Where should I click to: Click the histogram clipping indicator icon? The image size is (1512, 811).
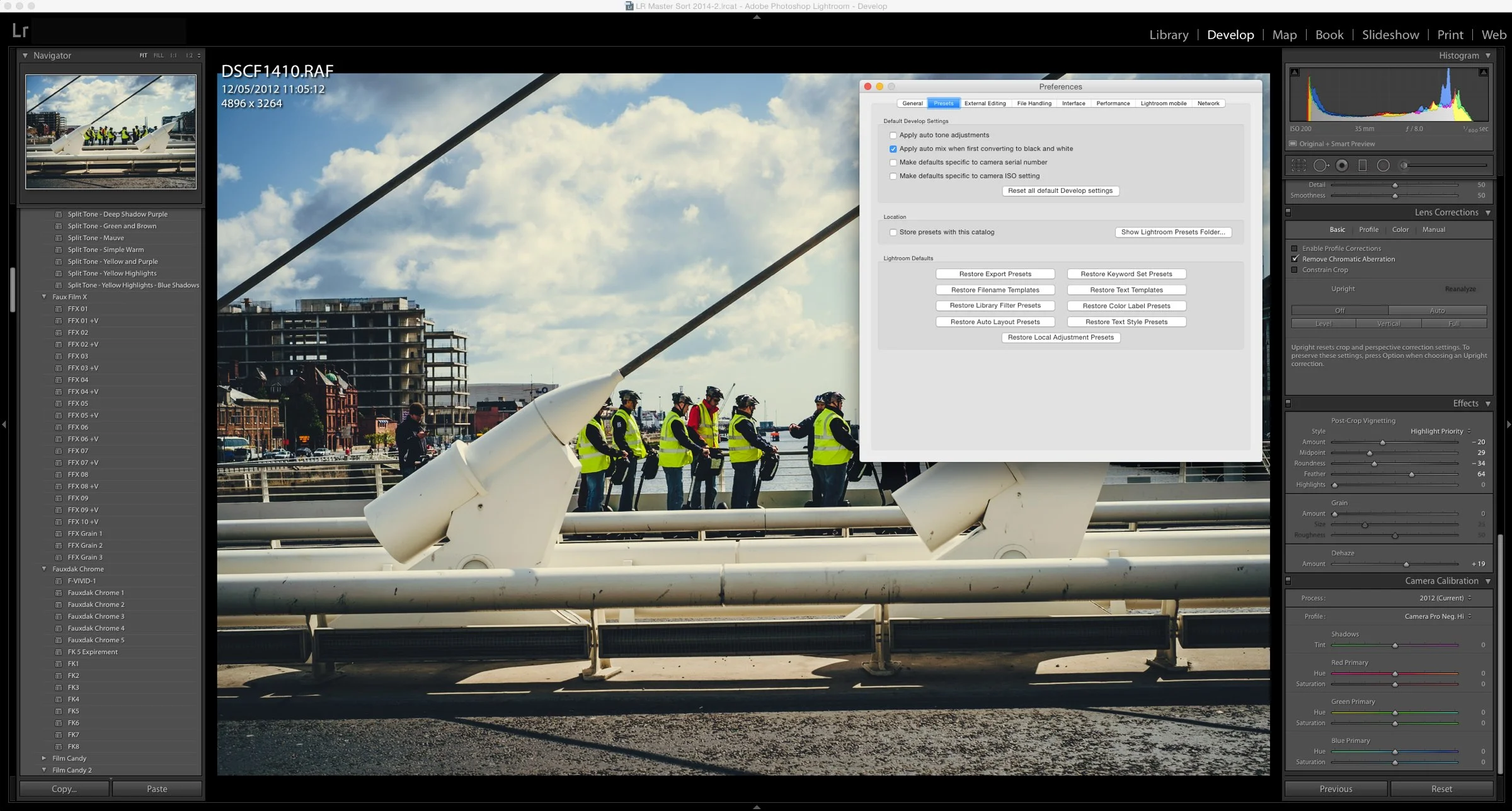point(1295,72)
